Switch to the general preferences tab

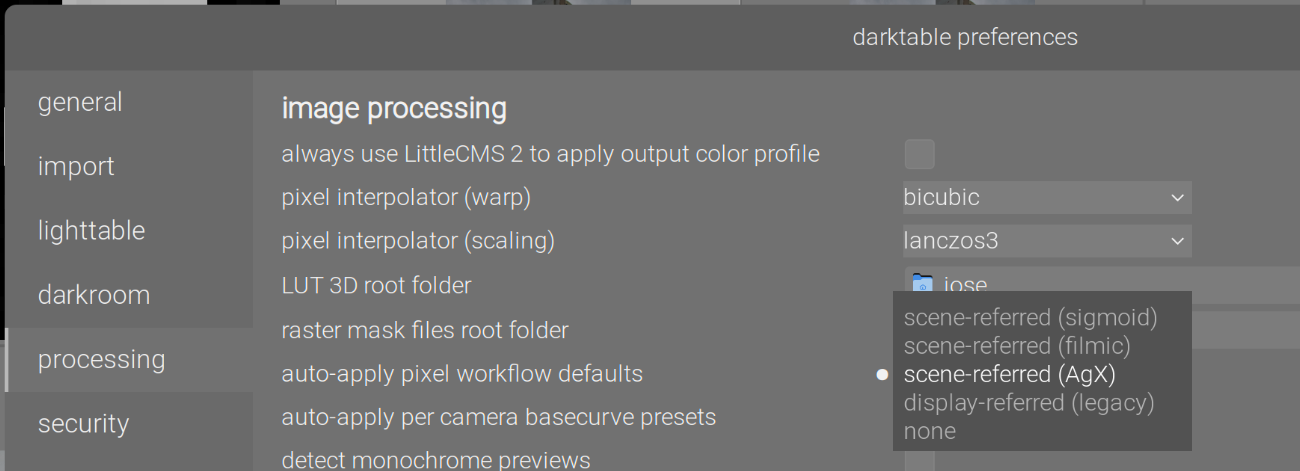click(x=80, y=102)
